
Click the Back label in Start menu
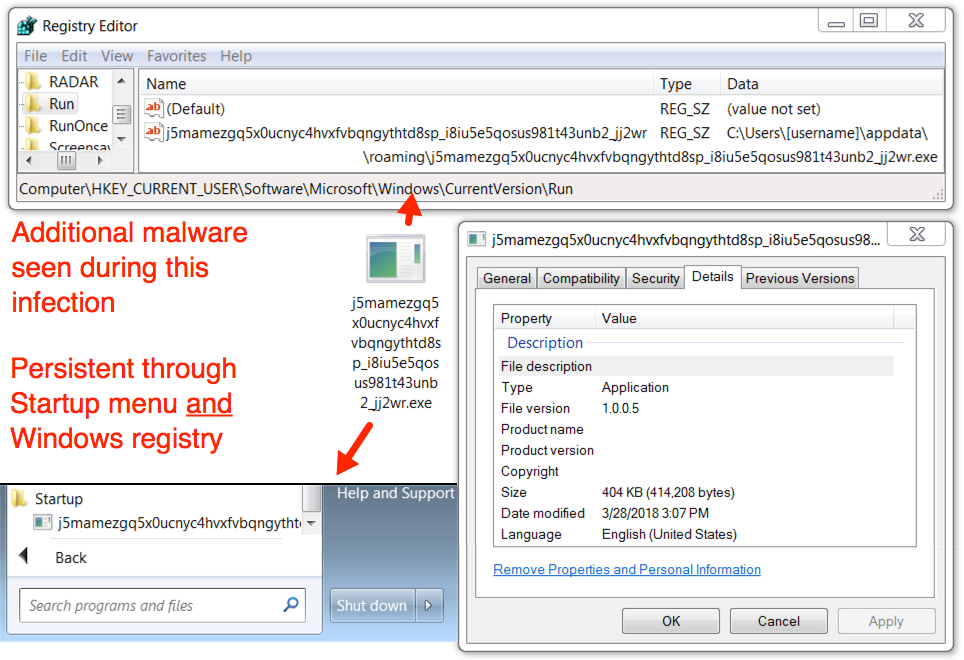point(71,557)
